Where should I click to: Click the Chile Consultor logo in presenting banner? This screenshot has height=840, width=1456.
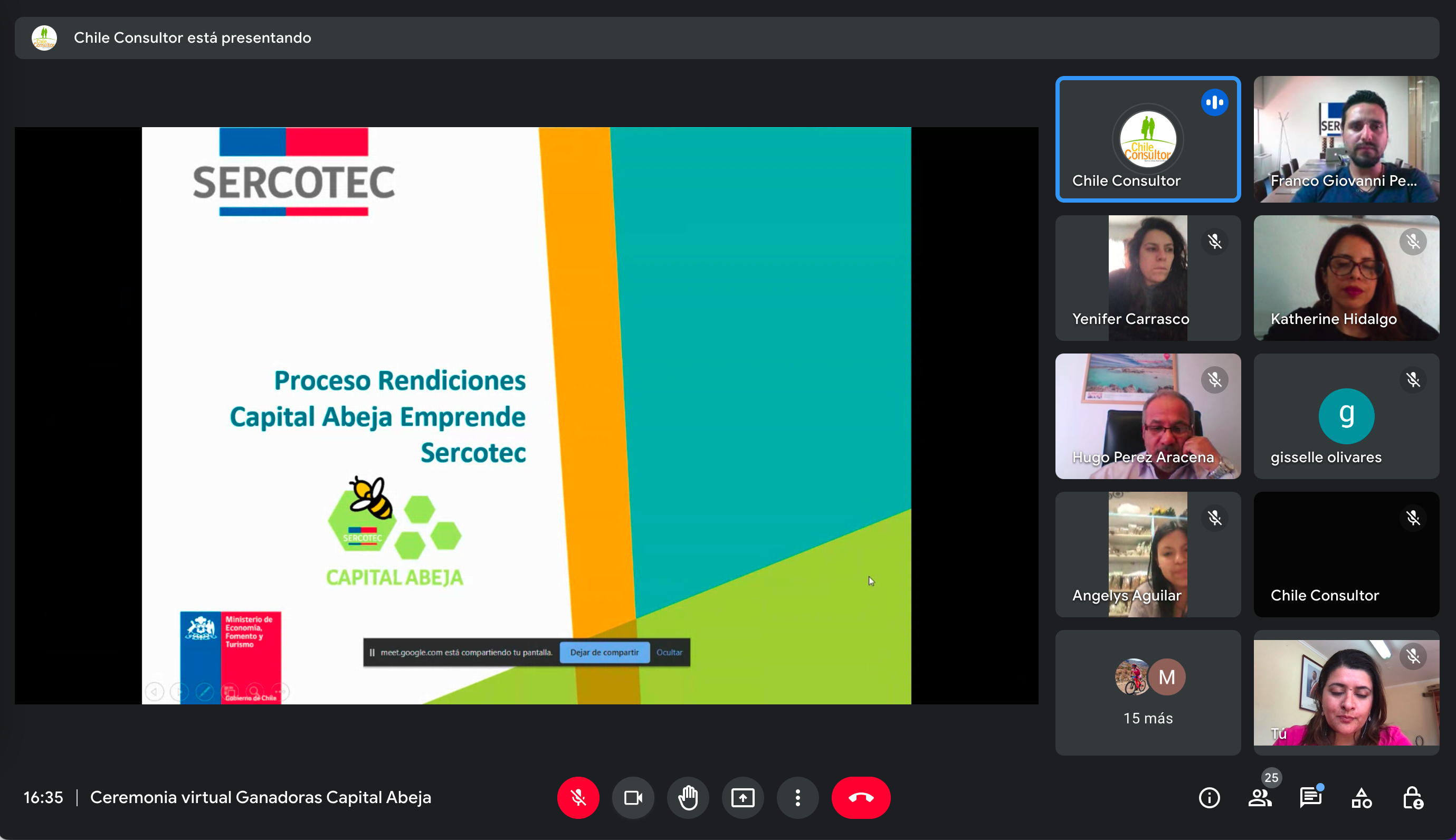point(44,38)
